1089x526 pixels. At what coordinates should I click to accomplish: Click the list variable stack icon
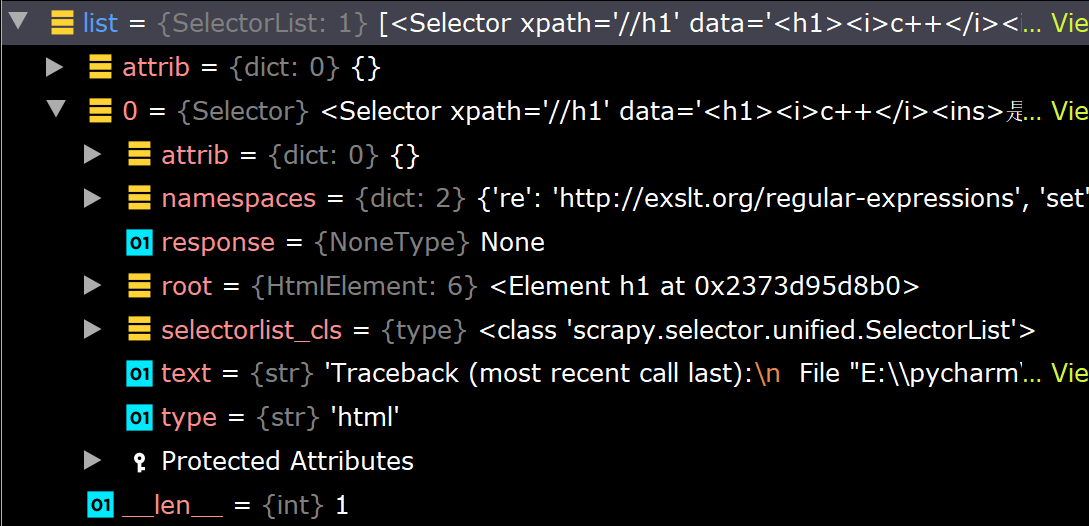tap(61, 22)
